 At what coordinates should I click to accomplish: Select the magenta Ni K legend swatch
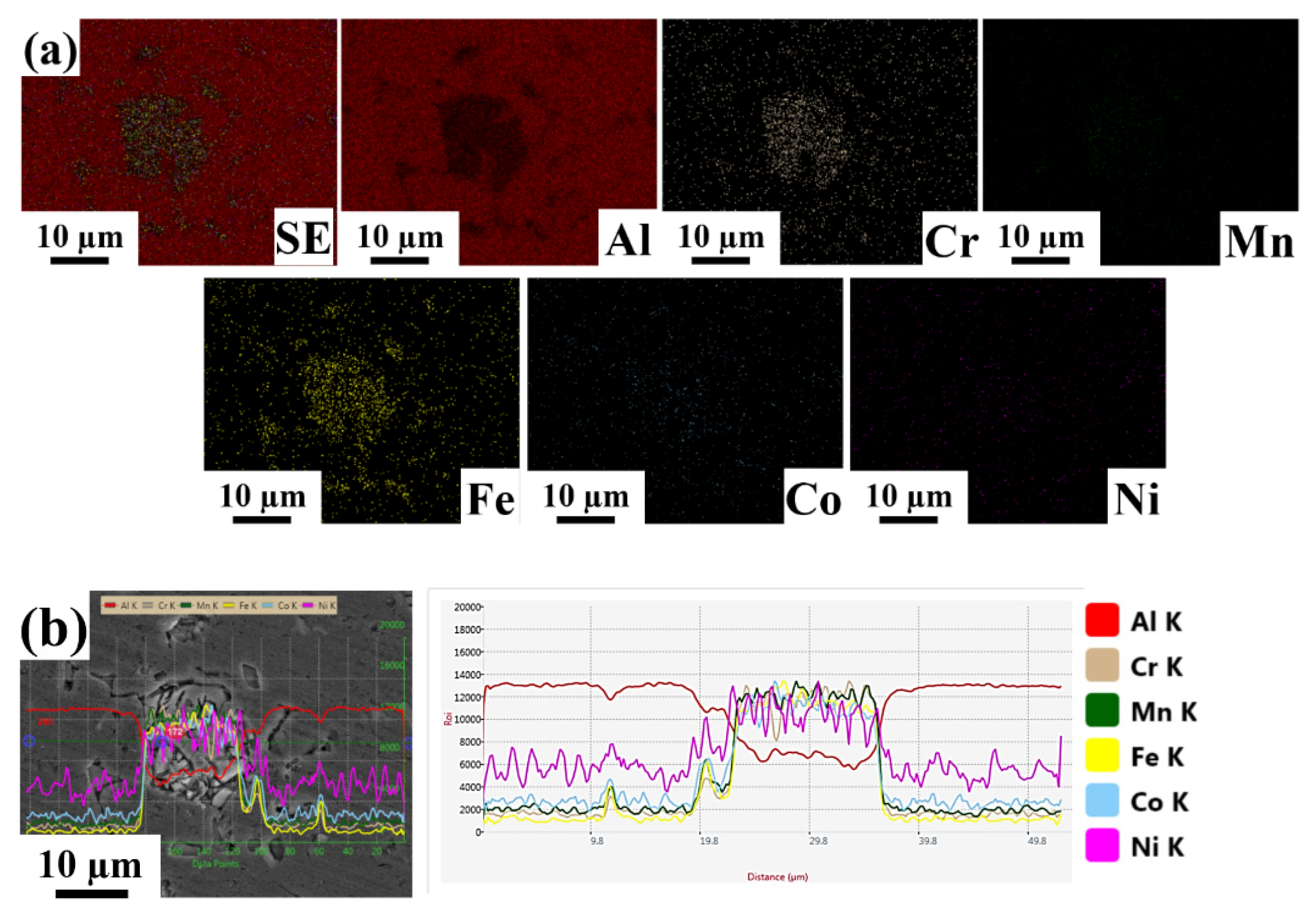point(1101,845)
